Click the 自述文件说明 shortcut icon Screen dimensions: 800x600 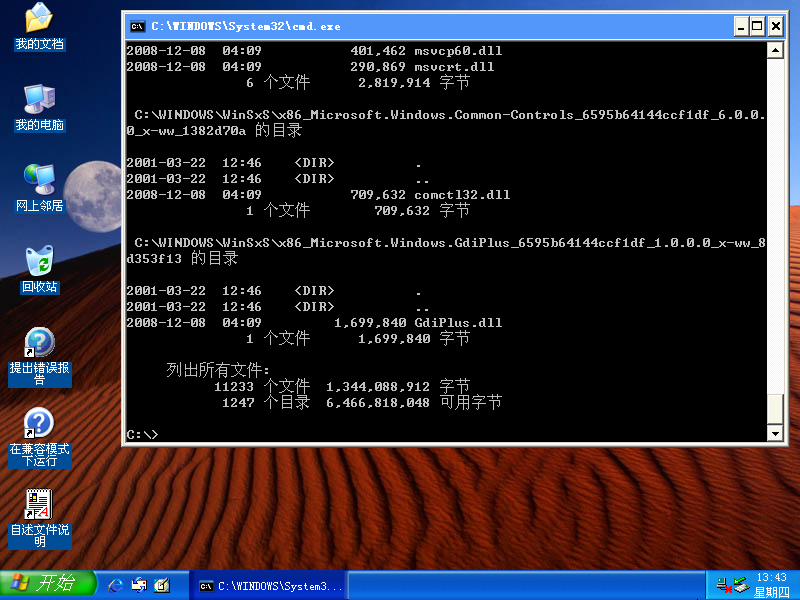pyautogui.click(x=39, y=518)
